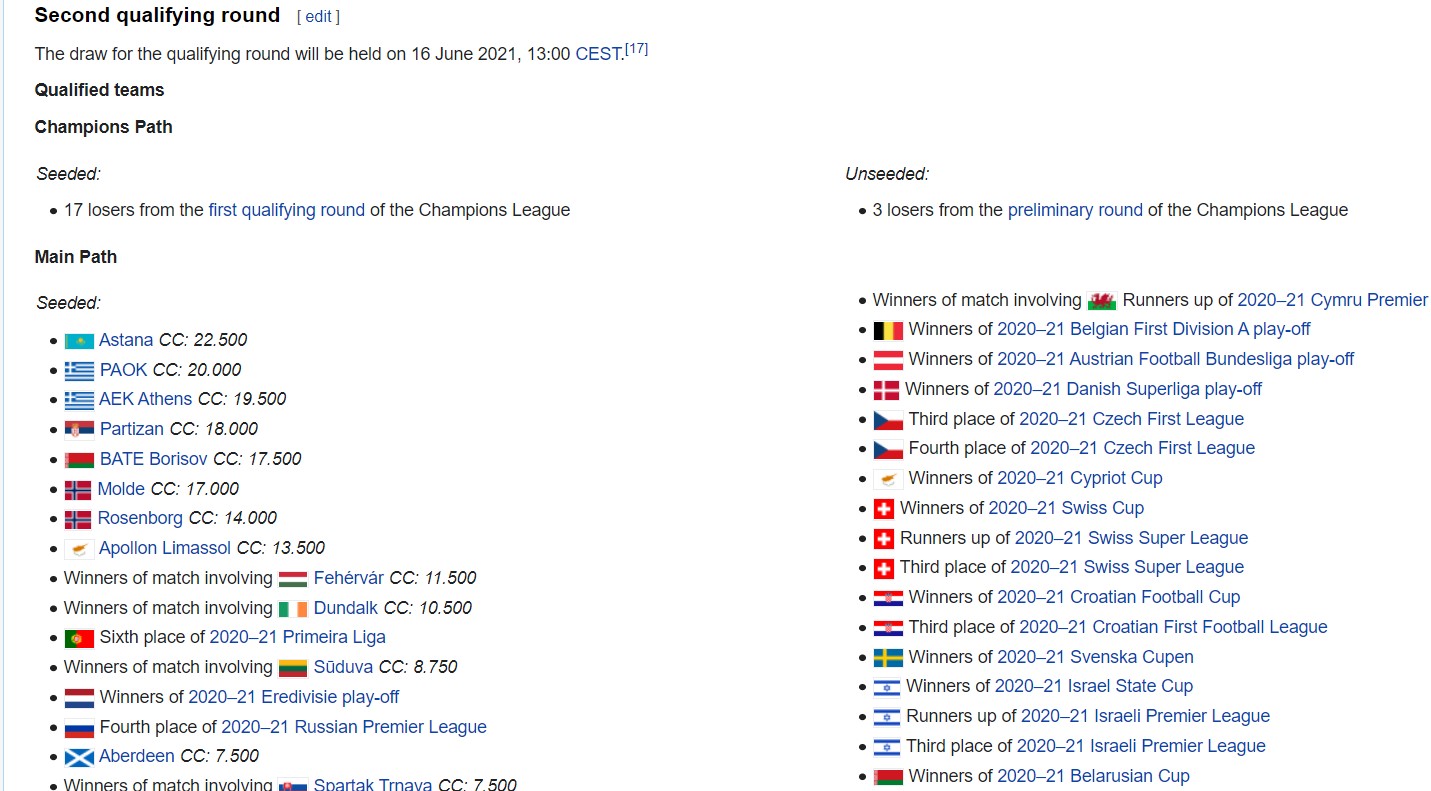1431x791 pixels.
Task: Open the Astana club link
Action: pos(126,340)
